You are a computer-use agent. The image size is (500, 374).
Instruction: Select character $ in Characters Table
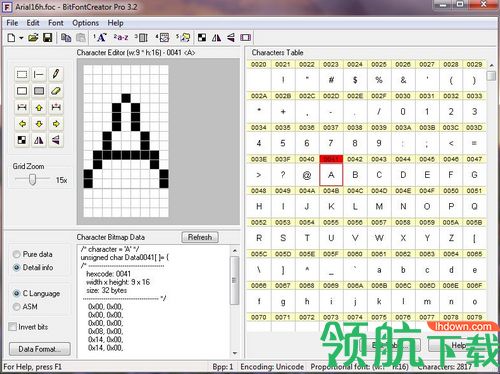pyautogui.click(x=355, y=80)
